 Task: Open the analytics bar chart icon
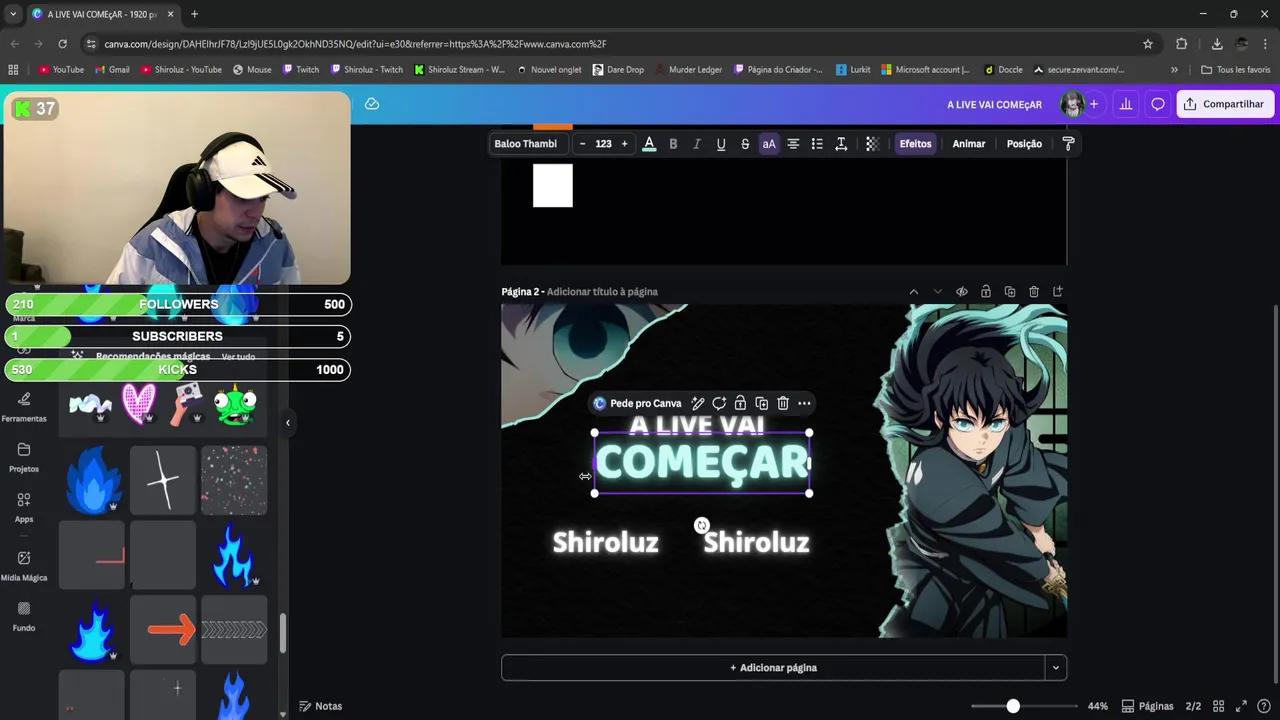click(1126, 104)
